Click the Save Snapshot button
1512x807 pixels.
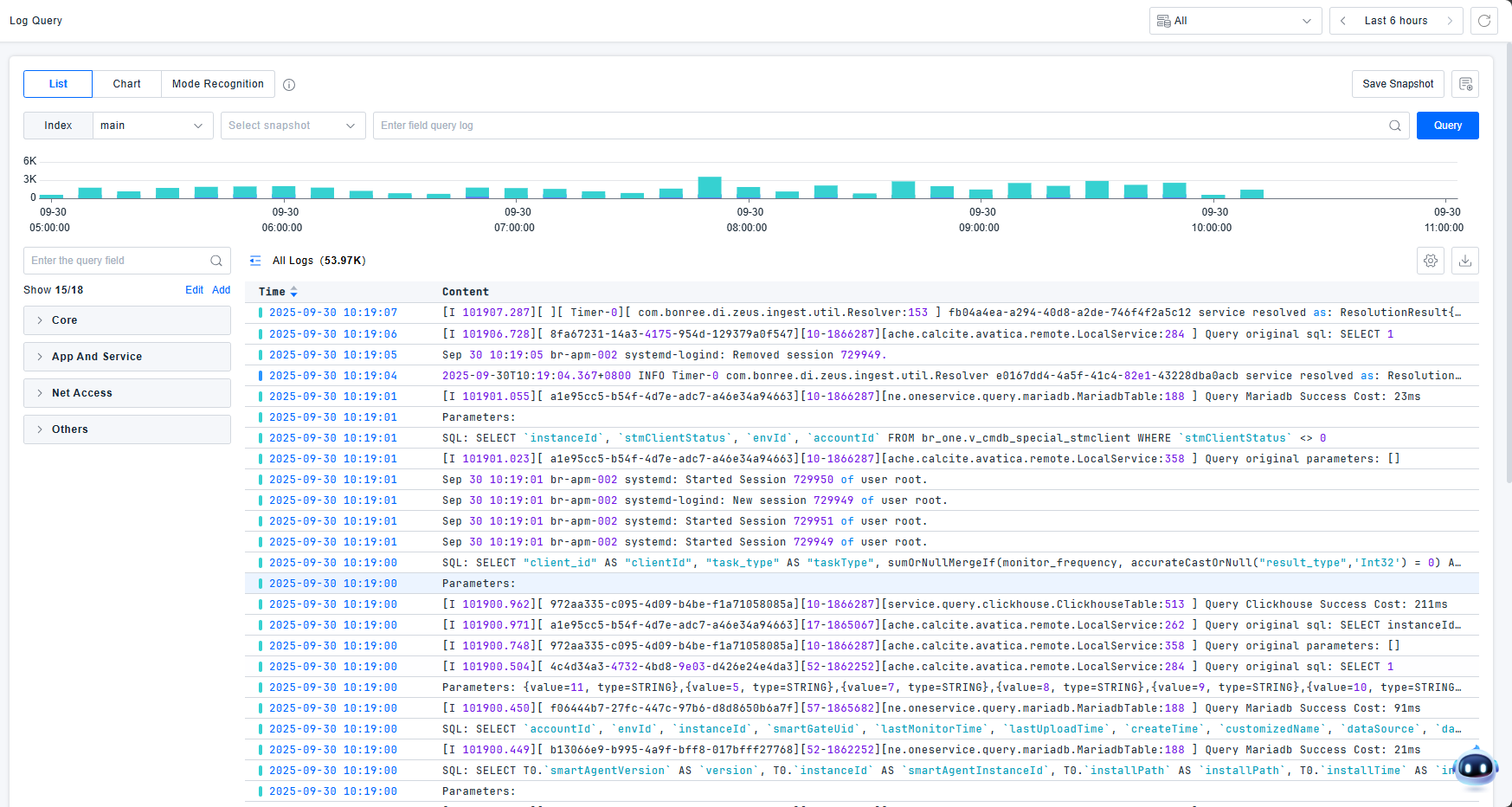pos(1397,84)
